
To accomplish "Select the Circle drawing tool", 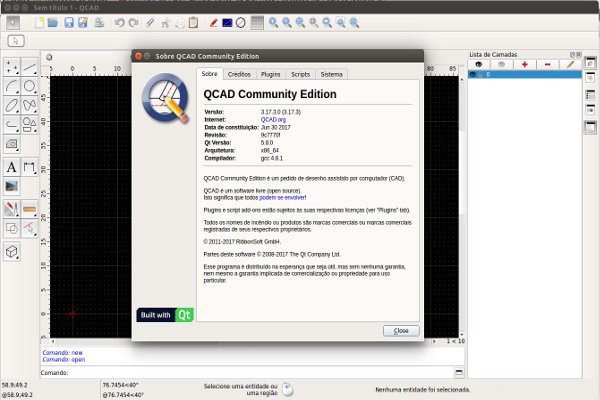I will (x=29, y=86).
